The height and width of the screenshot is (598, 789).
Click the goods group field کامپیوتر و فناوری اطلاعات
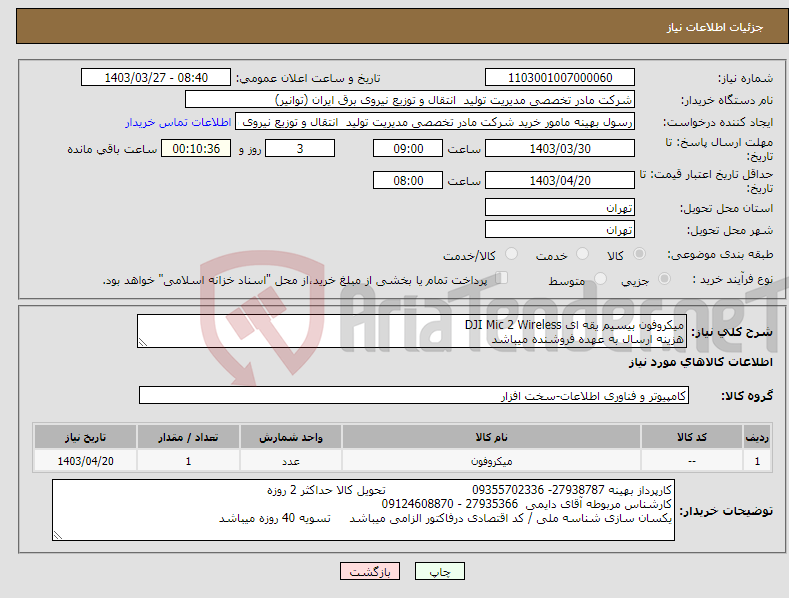[x=414, y=396]
